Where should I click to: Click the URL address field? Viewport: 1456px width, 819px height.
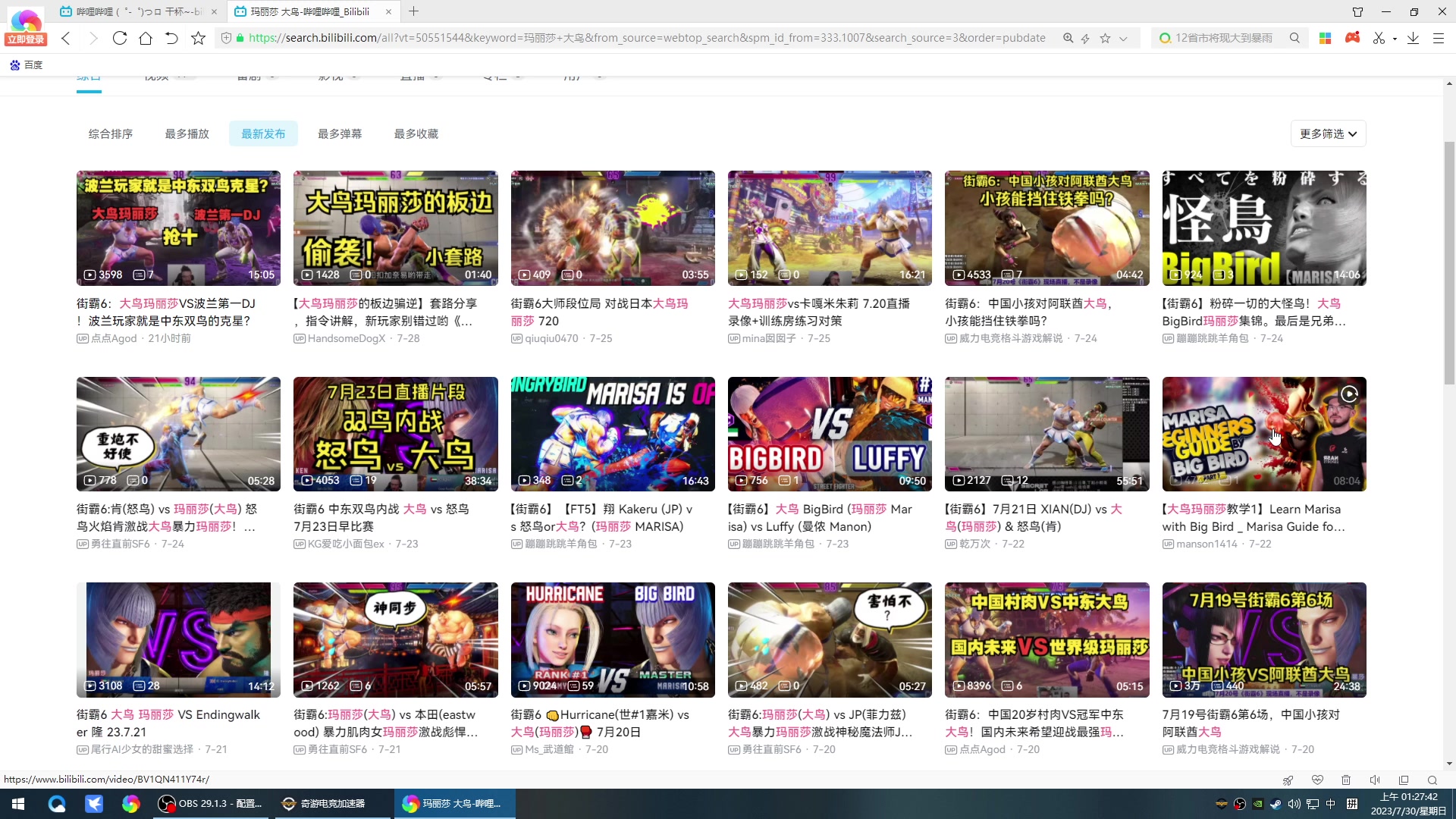[647, 38]
